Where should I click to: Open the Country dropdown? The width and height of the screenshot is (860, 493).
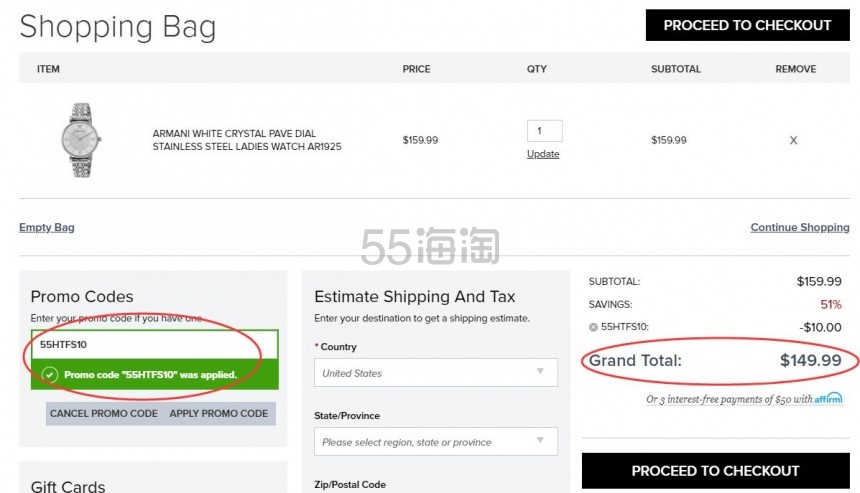436,373
